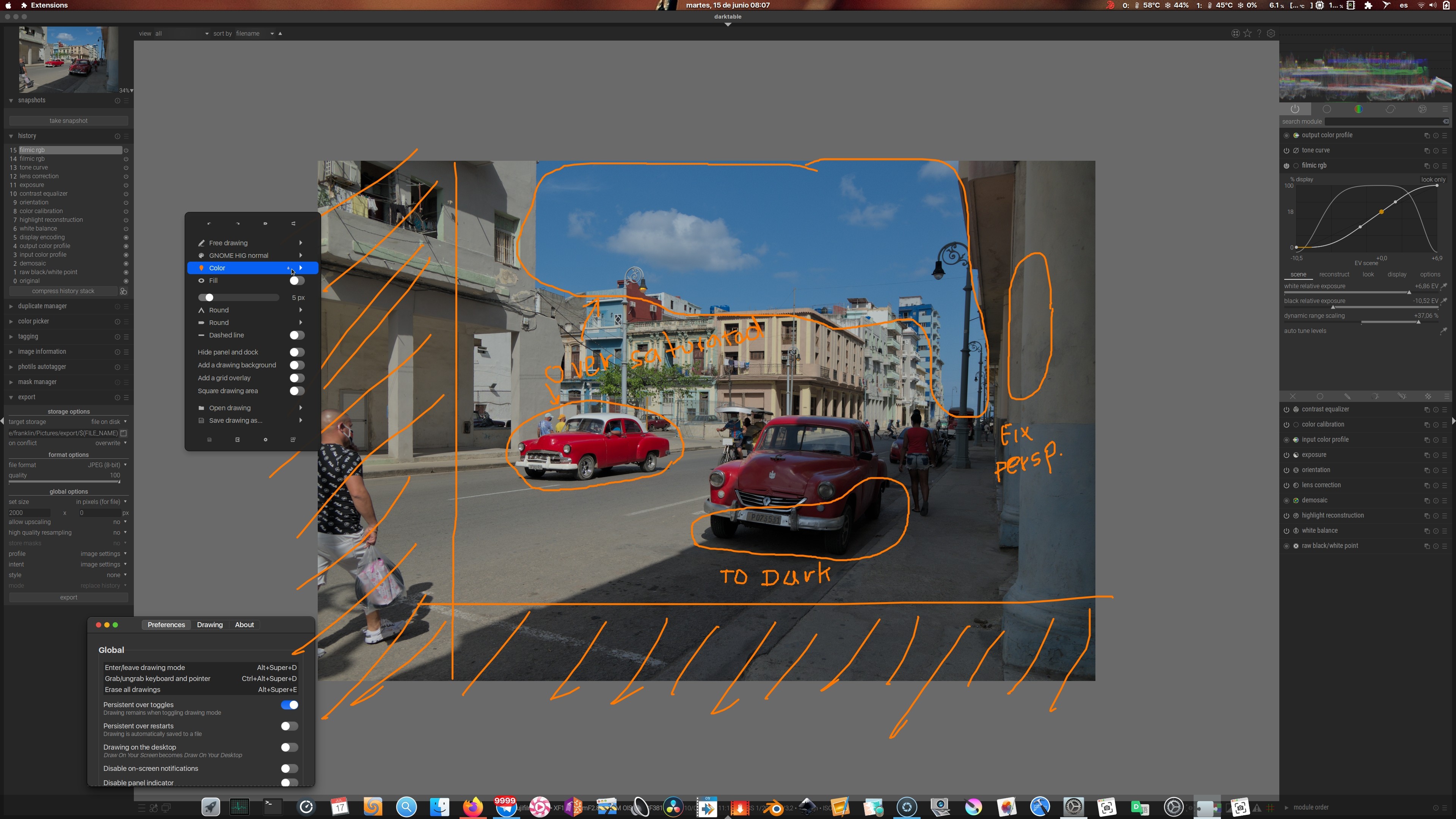Click the line width slider in drawing menu
This screenshot has height=819, width=1456.
[238, 298]
